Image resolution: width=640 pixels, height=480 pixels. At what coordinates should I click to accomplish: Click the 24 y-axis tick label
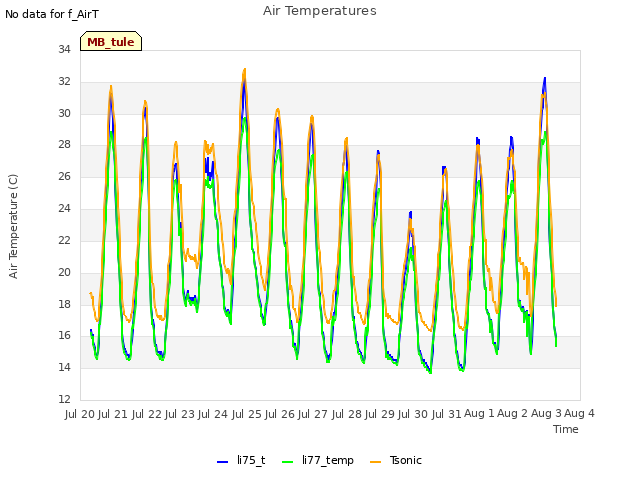click(64, 209)
